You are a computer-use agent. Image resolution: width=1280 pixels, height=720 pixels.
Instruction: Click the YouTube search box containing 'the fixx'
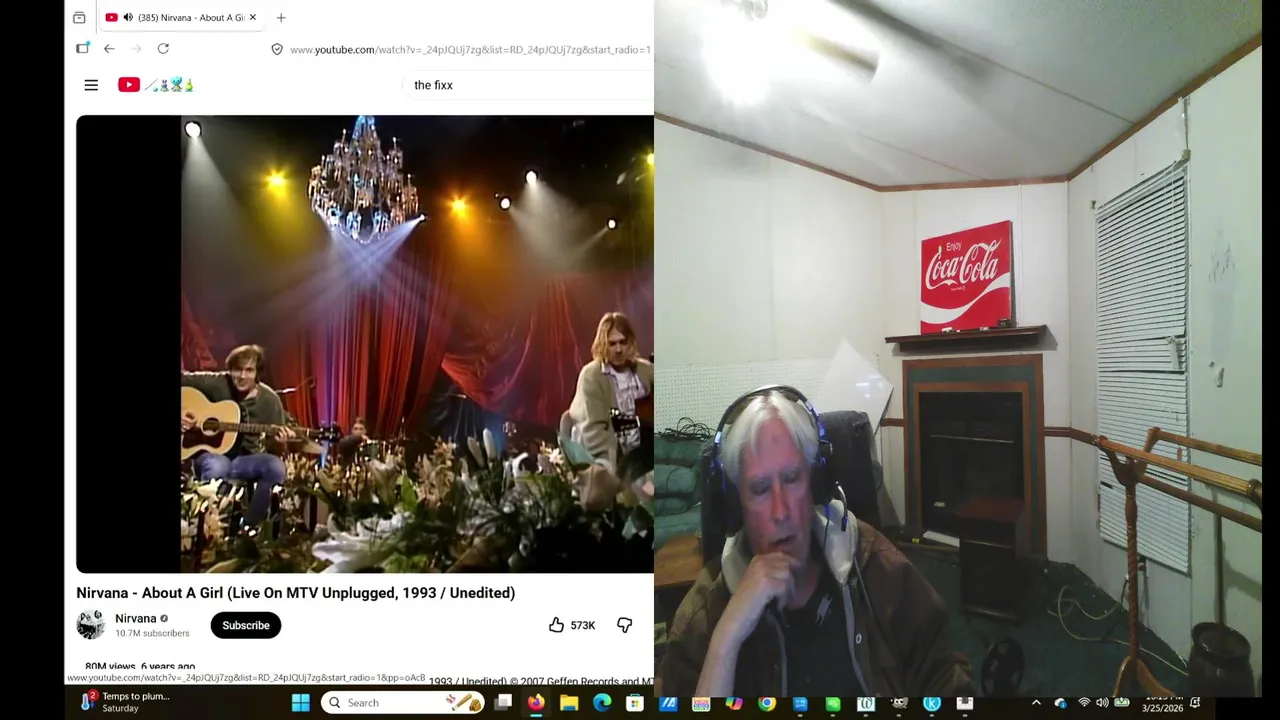click(x=530, y=85)
